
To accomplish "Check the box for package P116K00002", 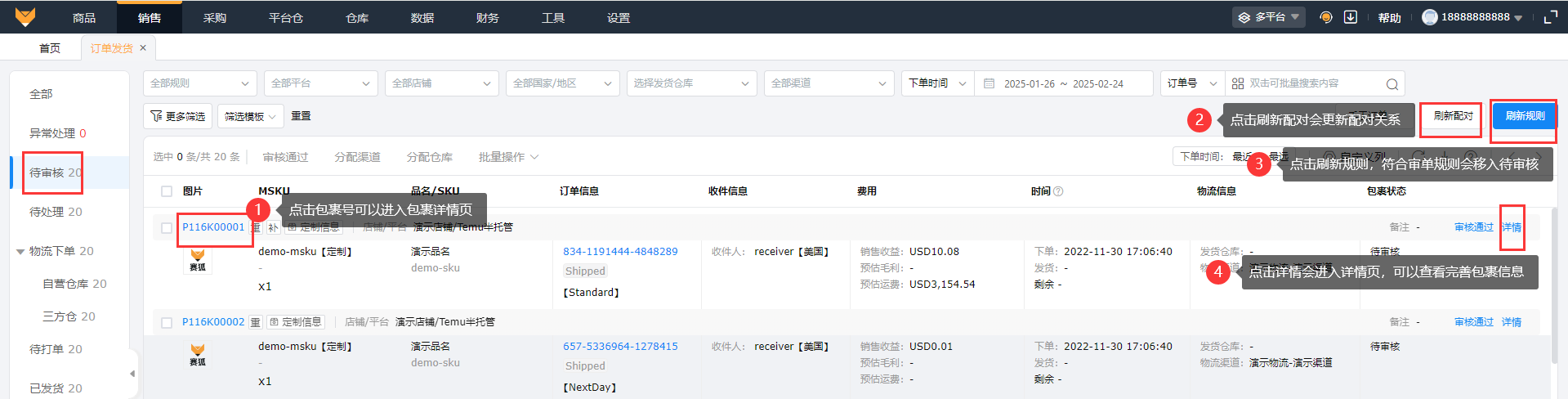I will click(x=167, y=323).
